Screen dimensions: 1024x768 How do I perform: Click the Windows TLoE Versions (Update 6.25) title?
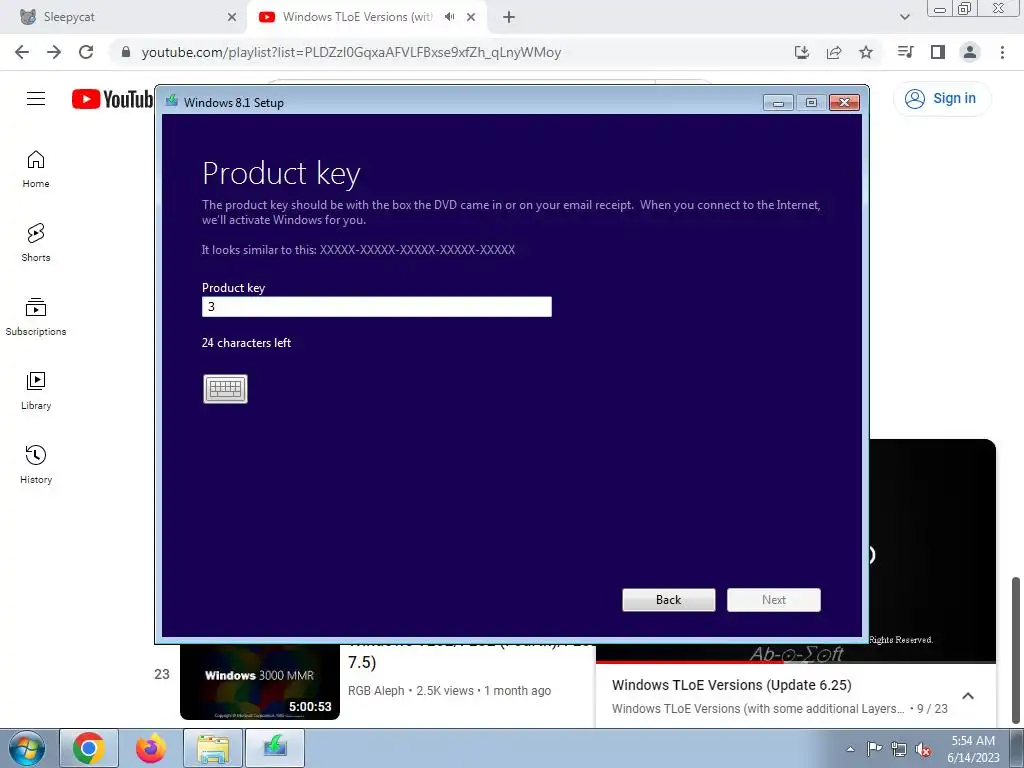(731, 685)
